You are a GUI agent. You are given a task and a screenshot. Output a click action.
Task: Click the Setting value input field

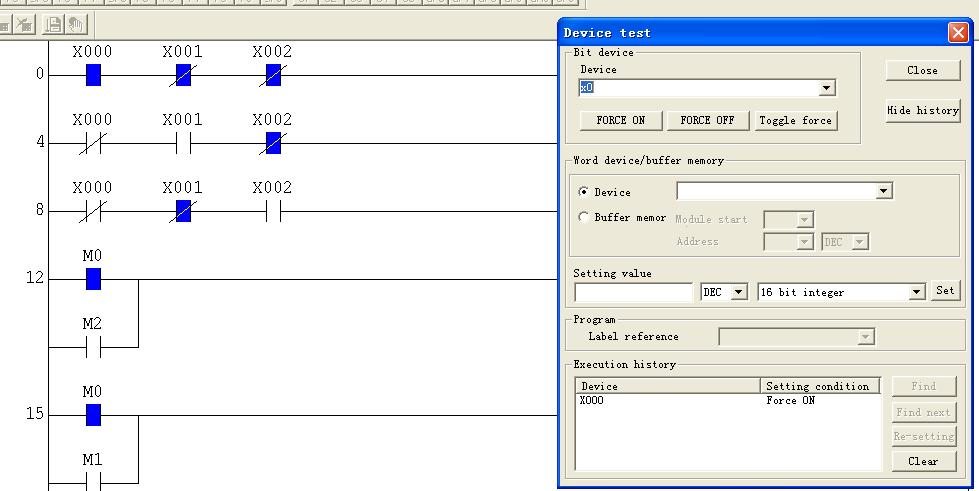634,292
